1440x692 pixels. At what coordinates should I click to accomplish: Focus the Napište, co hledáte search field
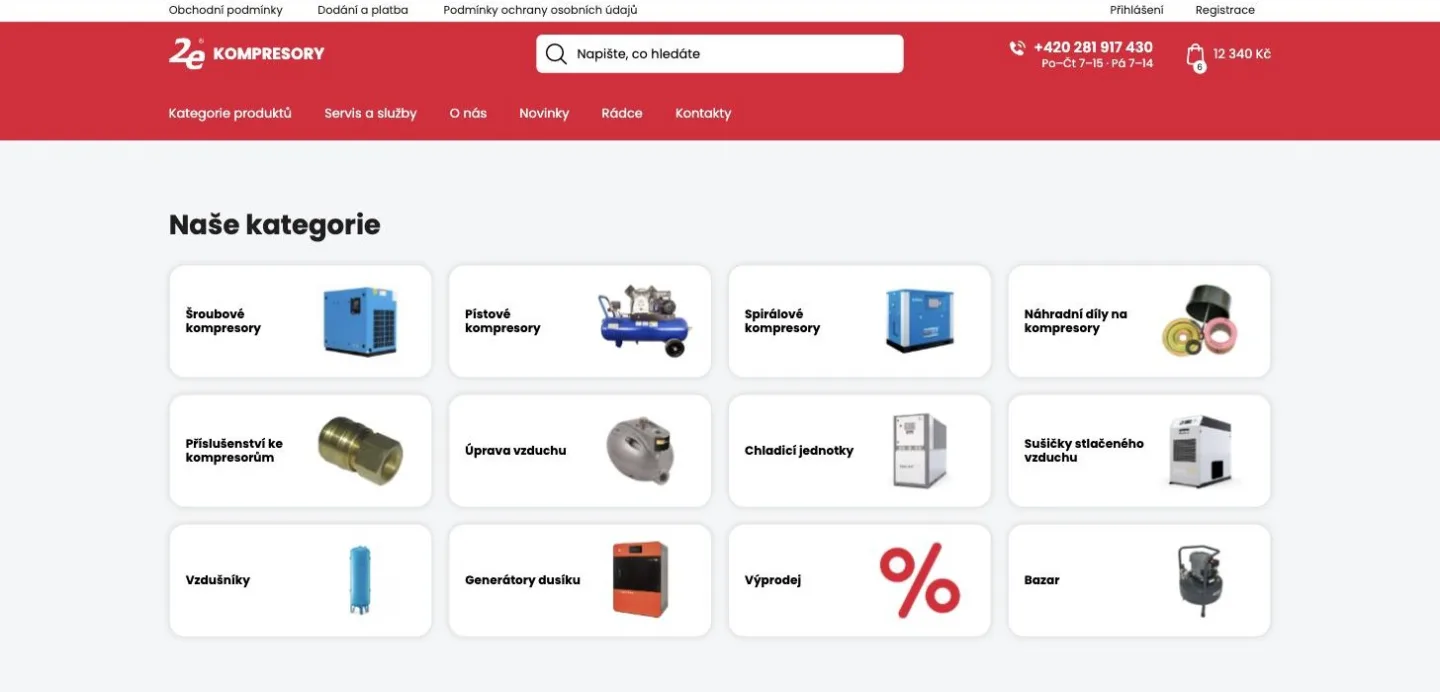click(x=720, y=54)
